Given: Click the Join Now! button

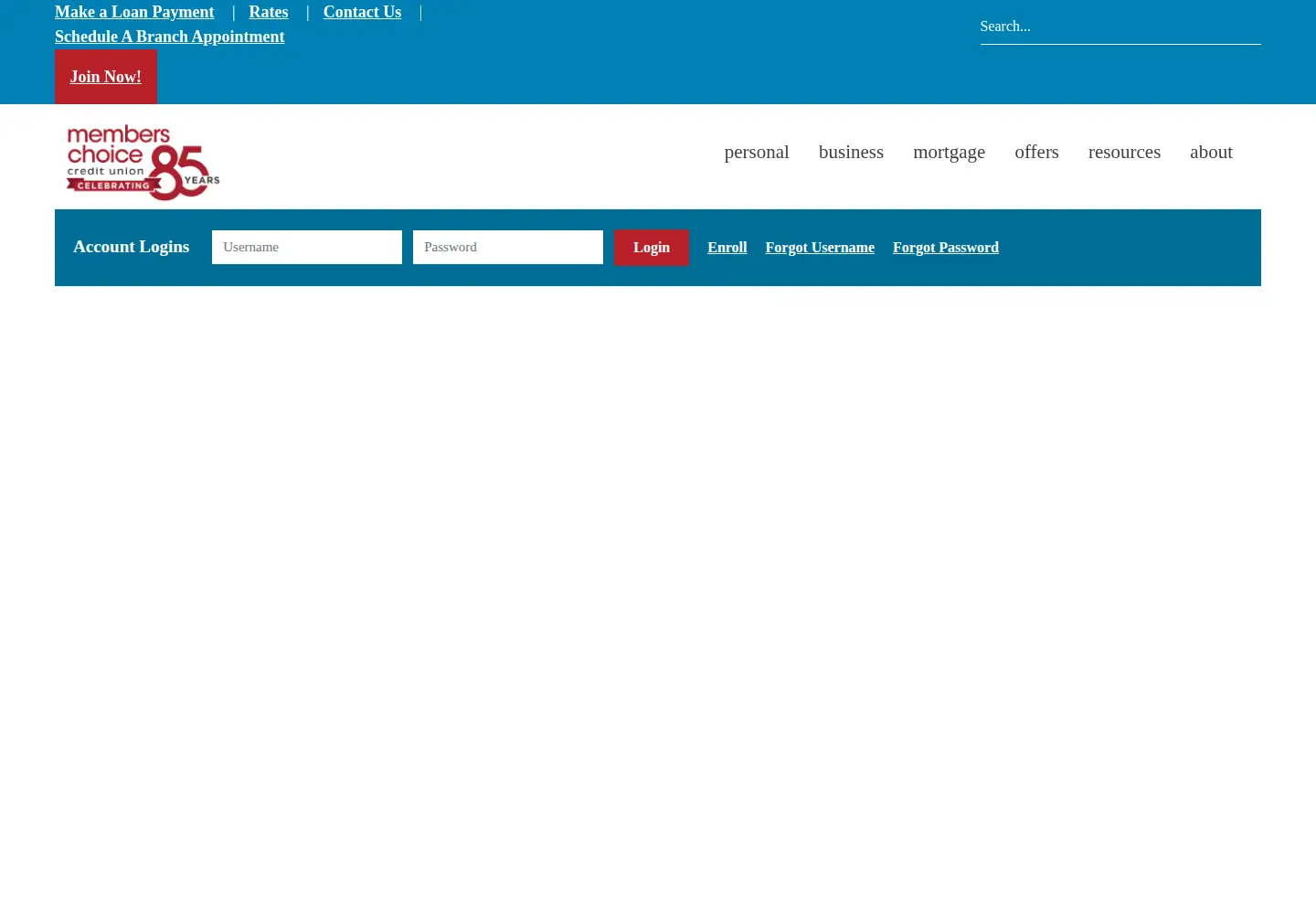Looking at the screenshot, I should (x=106, y=77).
